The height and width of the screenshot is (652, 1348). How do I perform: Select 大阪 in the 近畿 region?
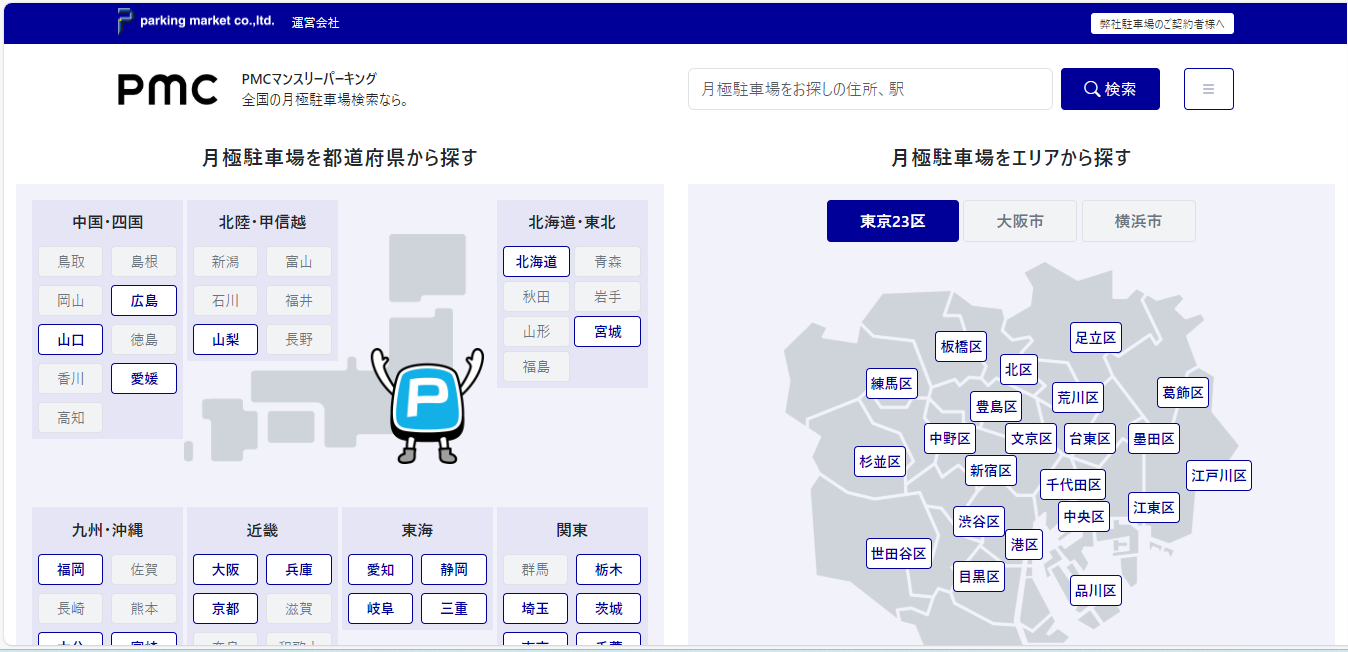pyautogui.click(x=225, y=570)
